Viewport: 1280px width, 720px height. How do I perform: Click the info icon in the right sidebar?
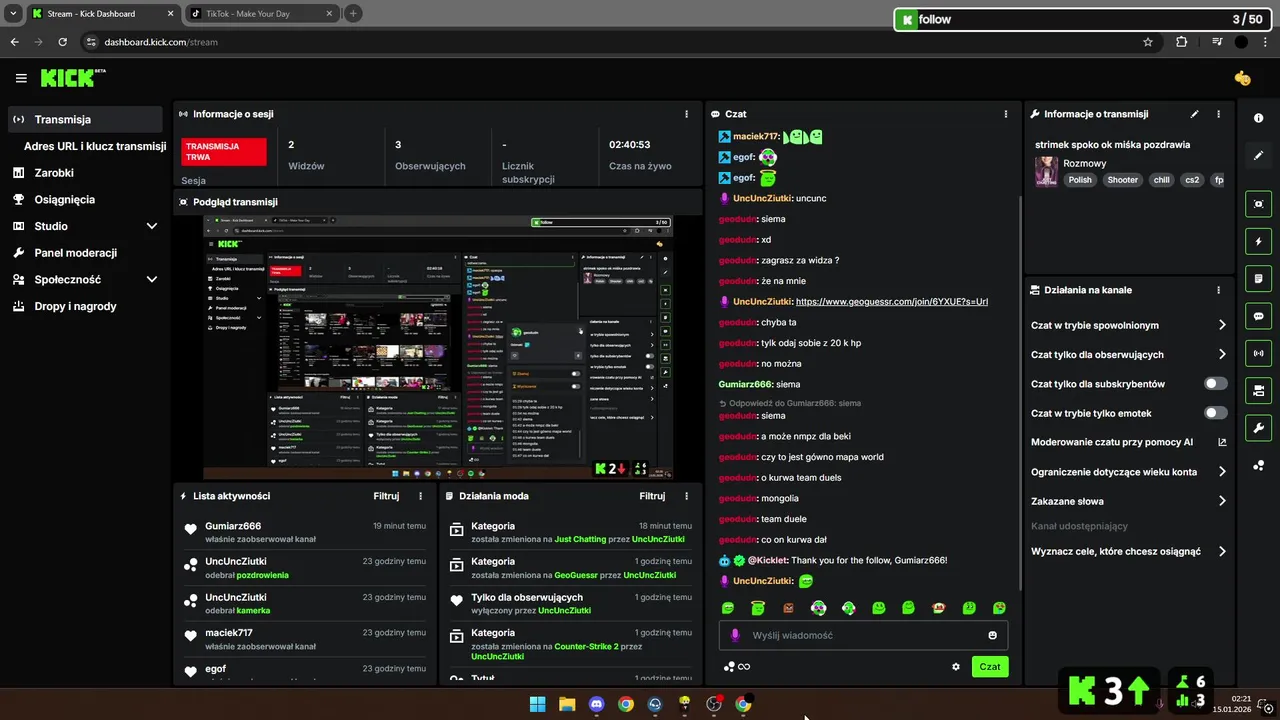(1258, 118)
